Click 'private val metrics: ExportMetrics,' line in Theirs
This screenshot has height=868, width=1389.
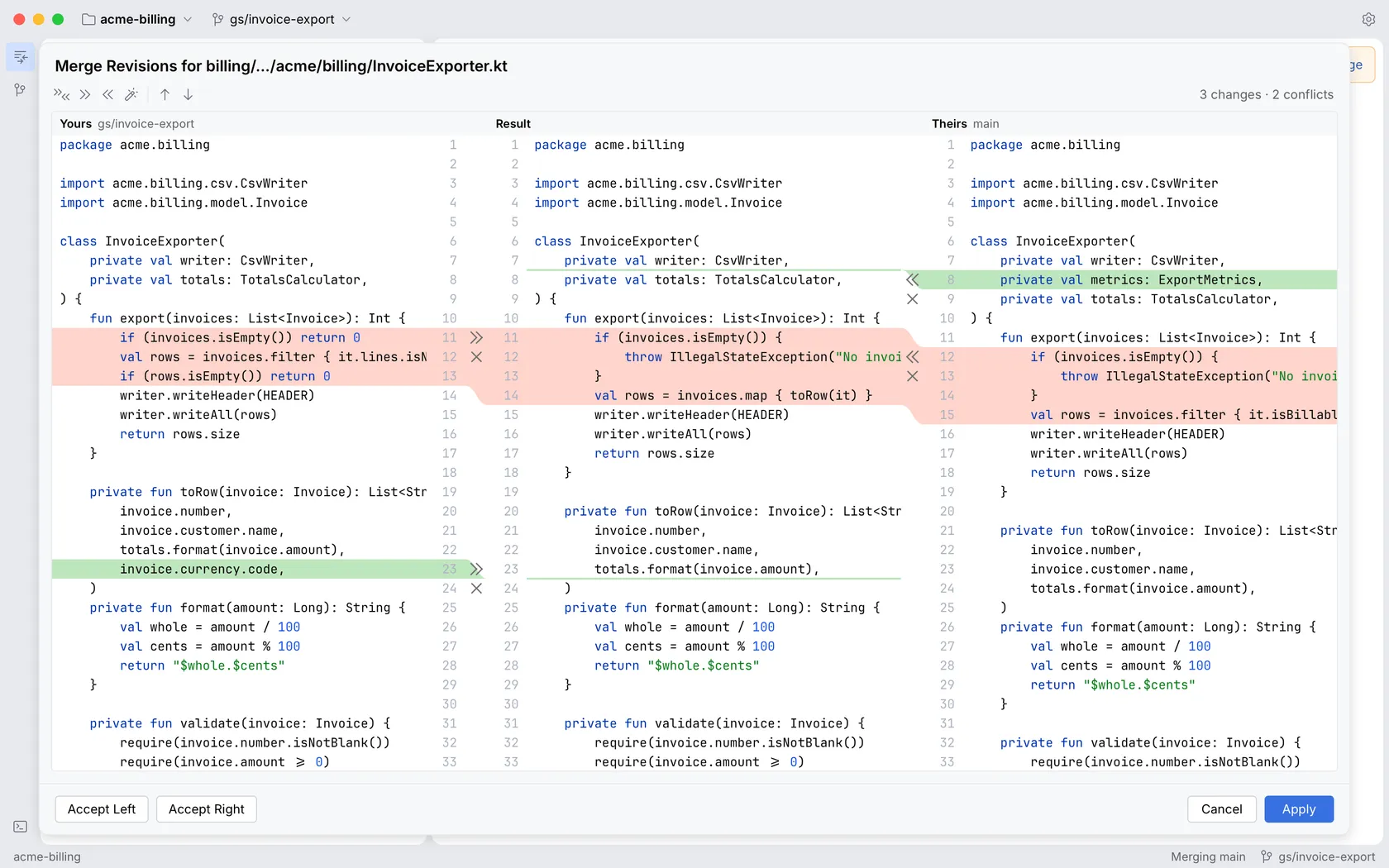[1131, 279]
